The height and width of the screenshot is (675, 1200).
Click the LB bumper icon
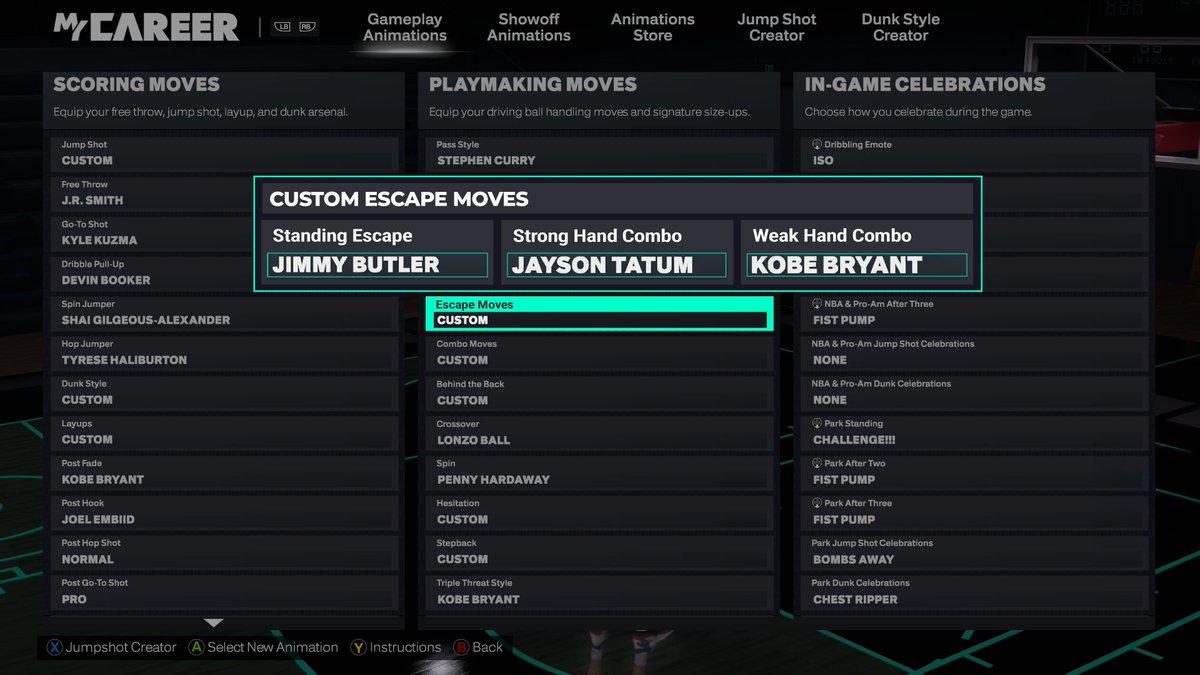point(283,27)
